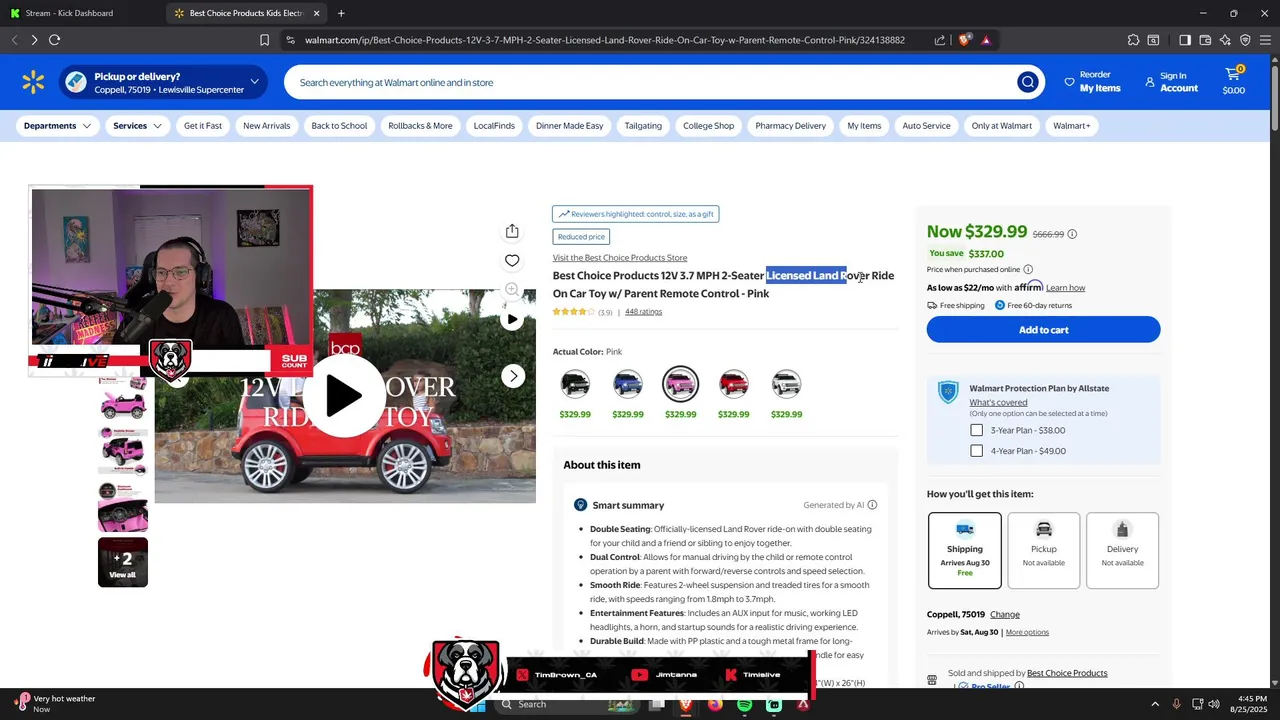The width and height of the screenshot is (1280, 720).
Task: Open More options arrival link
Action: [x=1027, y=633]
